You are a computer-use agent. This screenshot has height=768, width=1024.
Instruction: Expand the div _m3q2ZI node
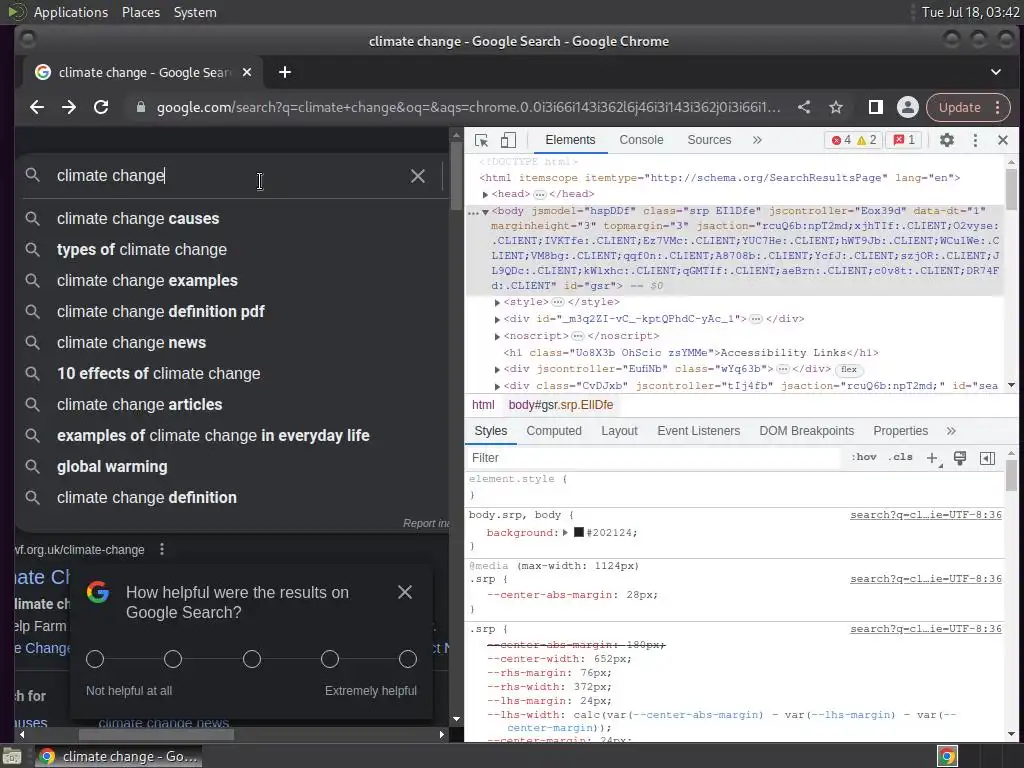[x=497, y=319]
